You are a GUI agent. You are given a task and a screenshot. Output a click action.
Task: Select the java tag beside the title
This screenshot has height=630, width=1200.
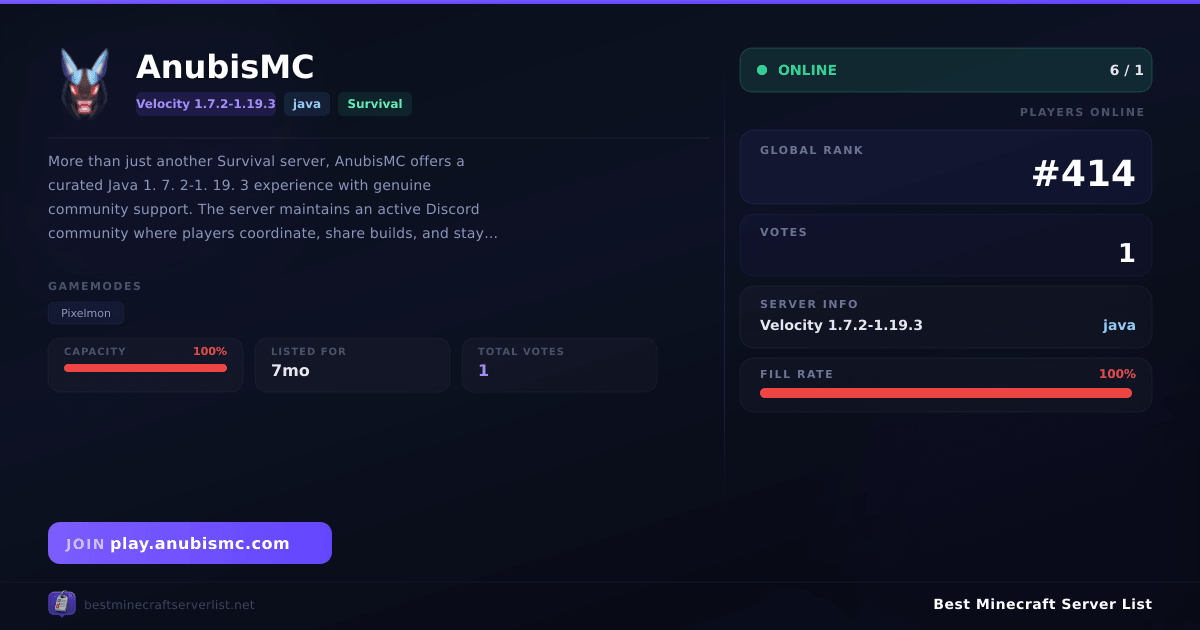pos(307,104)
